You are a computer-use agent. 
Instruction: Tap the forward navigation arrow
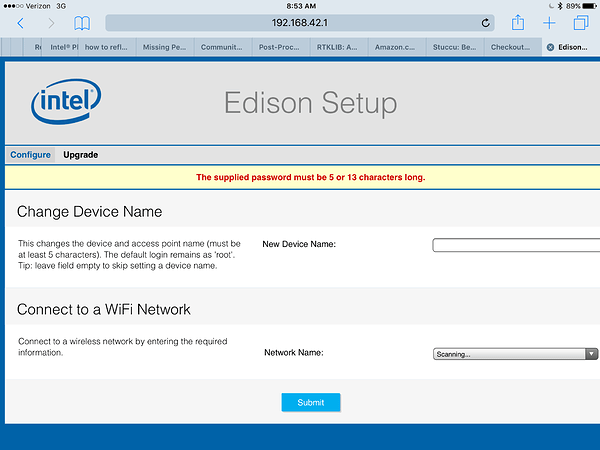tap(51, 23)
